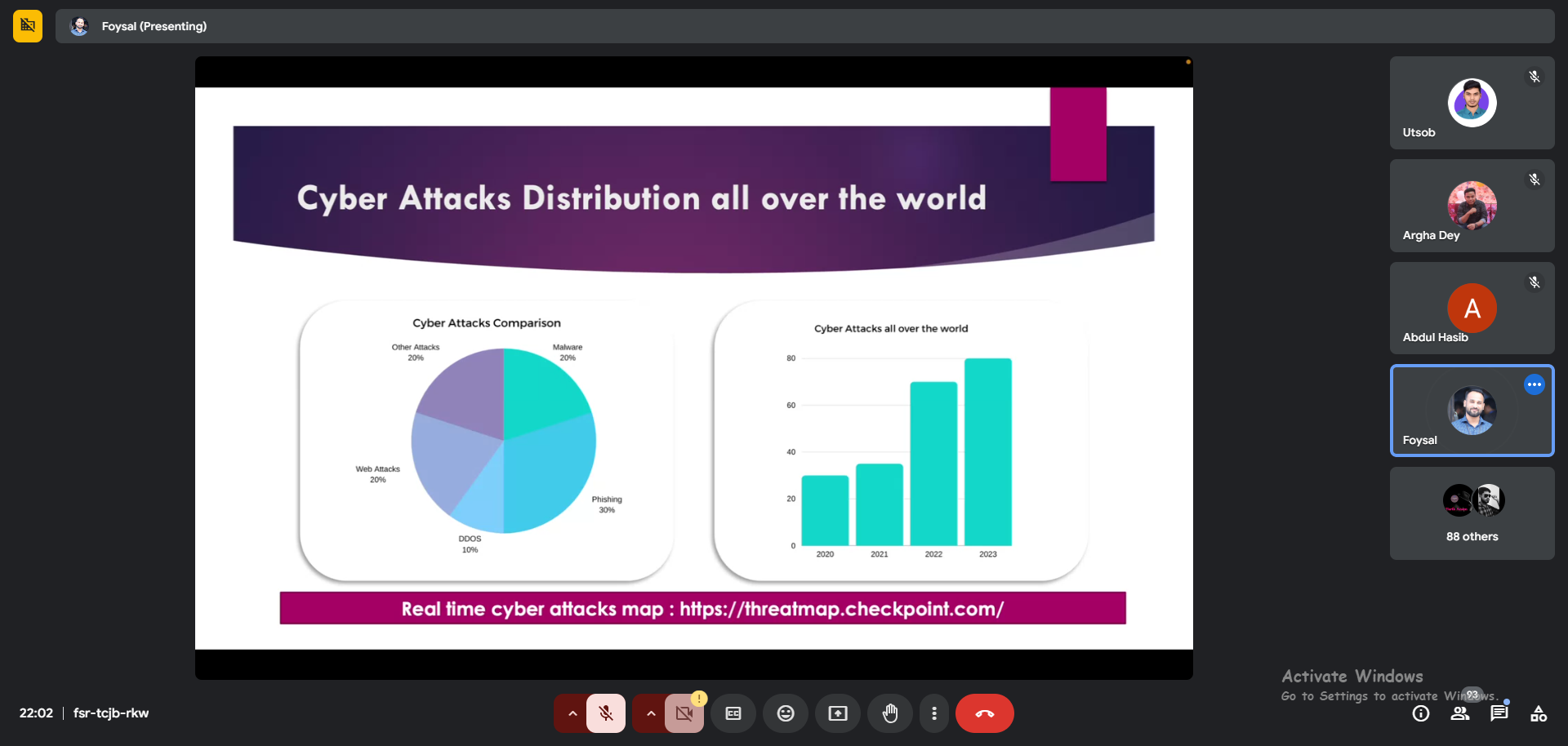Open the activities icon

pyautogui.click(x=1539, y=713)
